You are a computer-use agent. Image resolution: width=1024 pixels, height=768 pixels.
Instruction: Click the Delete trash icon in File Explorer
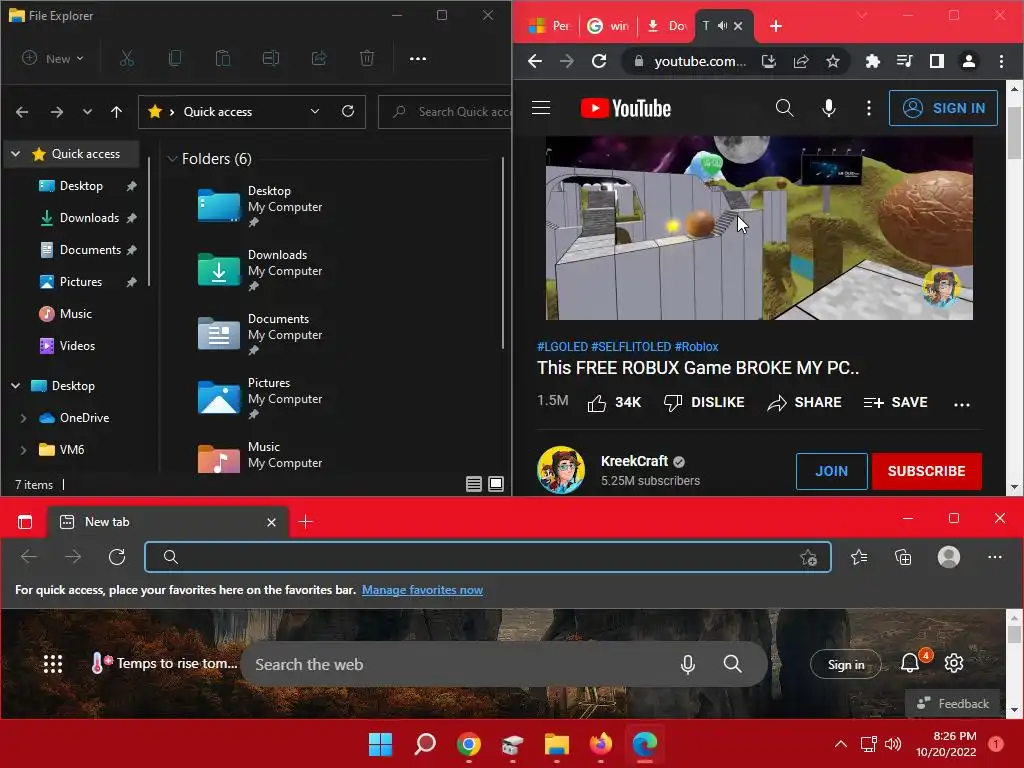pos(367,59)
